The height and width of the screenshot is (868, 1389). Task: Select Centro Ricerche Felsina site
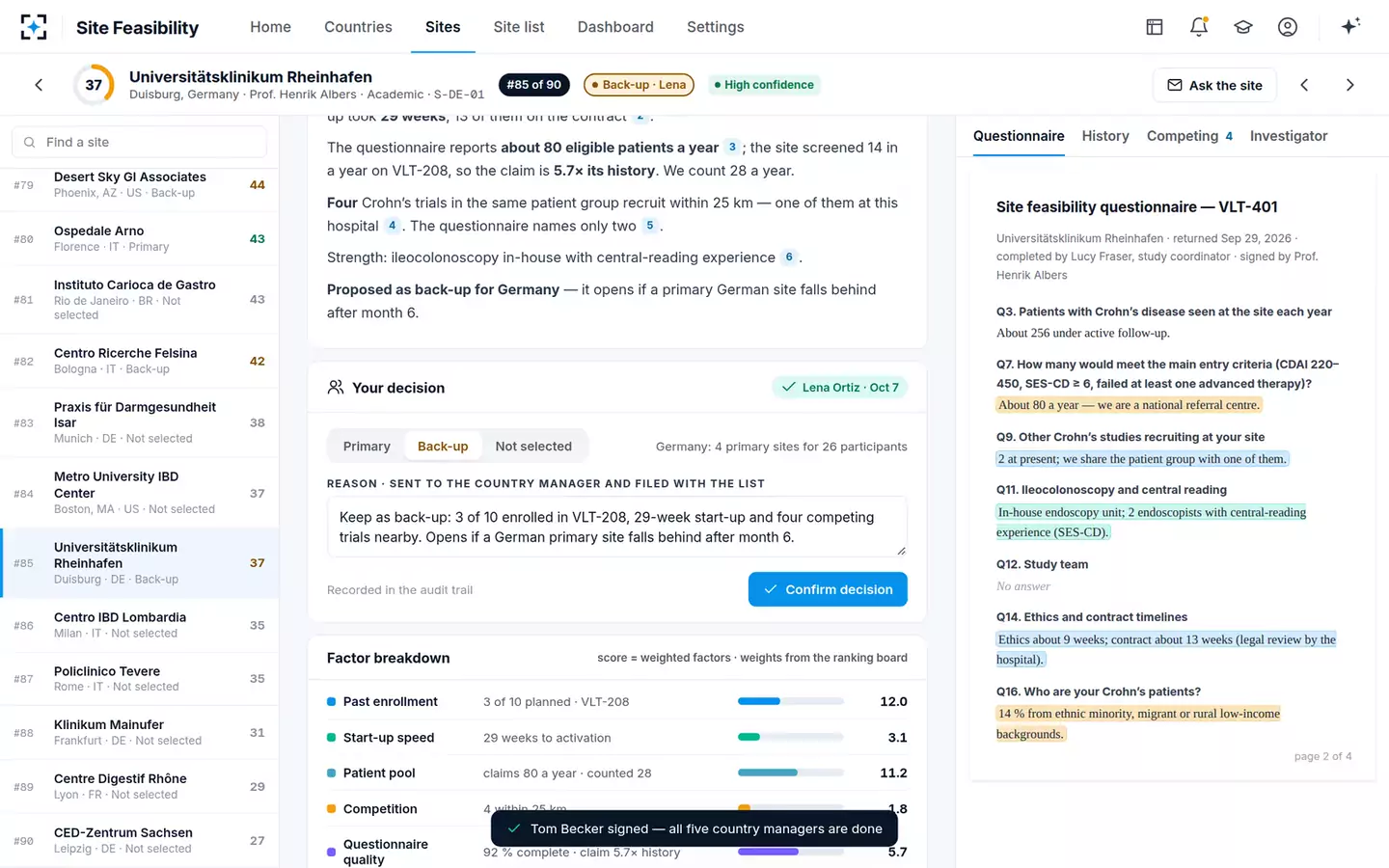click(140, 361)
